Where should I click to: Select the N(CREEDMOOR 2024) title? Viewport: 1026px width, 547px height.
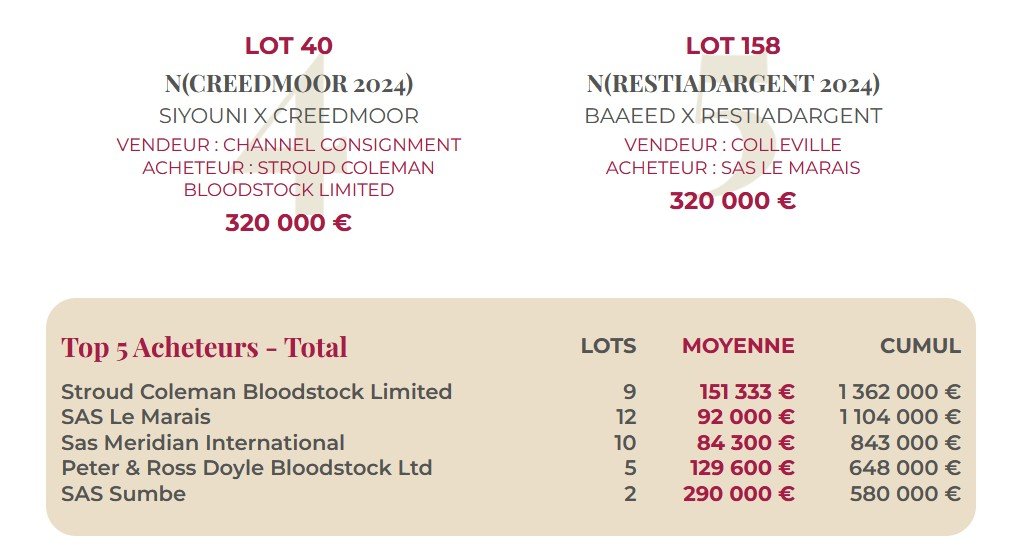click(x=288, y=83)
